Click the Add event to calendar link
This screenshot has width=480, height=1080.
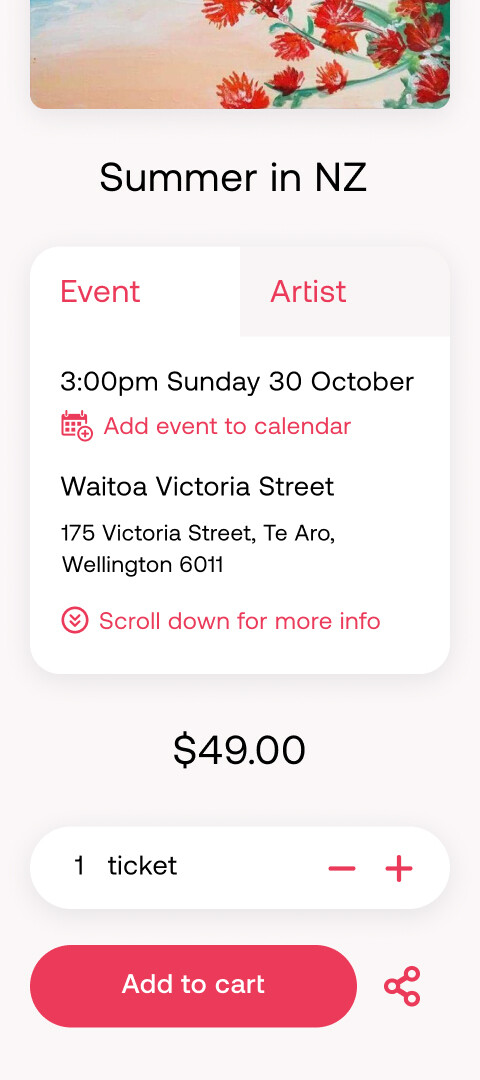pyautogui.click(x=227, y=426)
